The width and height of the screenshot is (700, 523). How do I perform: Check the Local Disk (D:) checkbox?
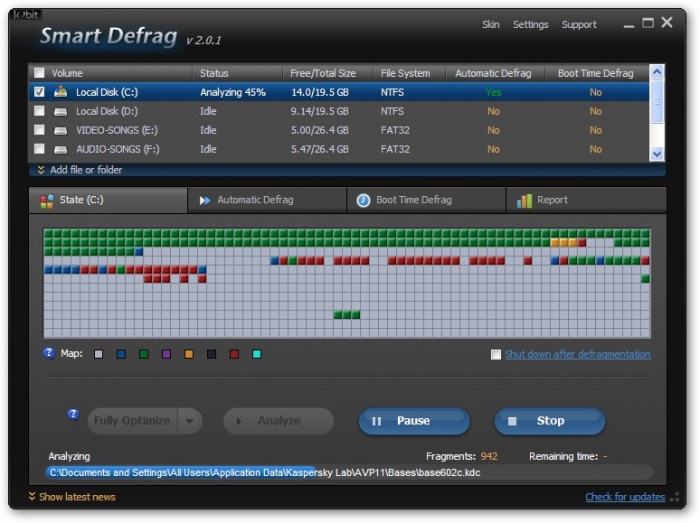click(39, 111)
